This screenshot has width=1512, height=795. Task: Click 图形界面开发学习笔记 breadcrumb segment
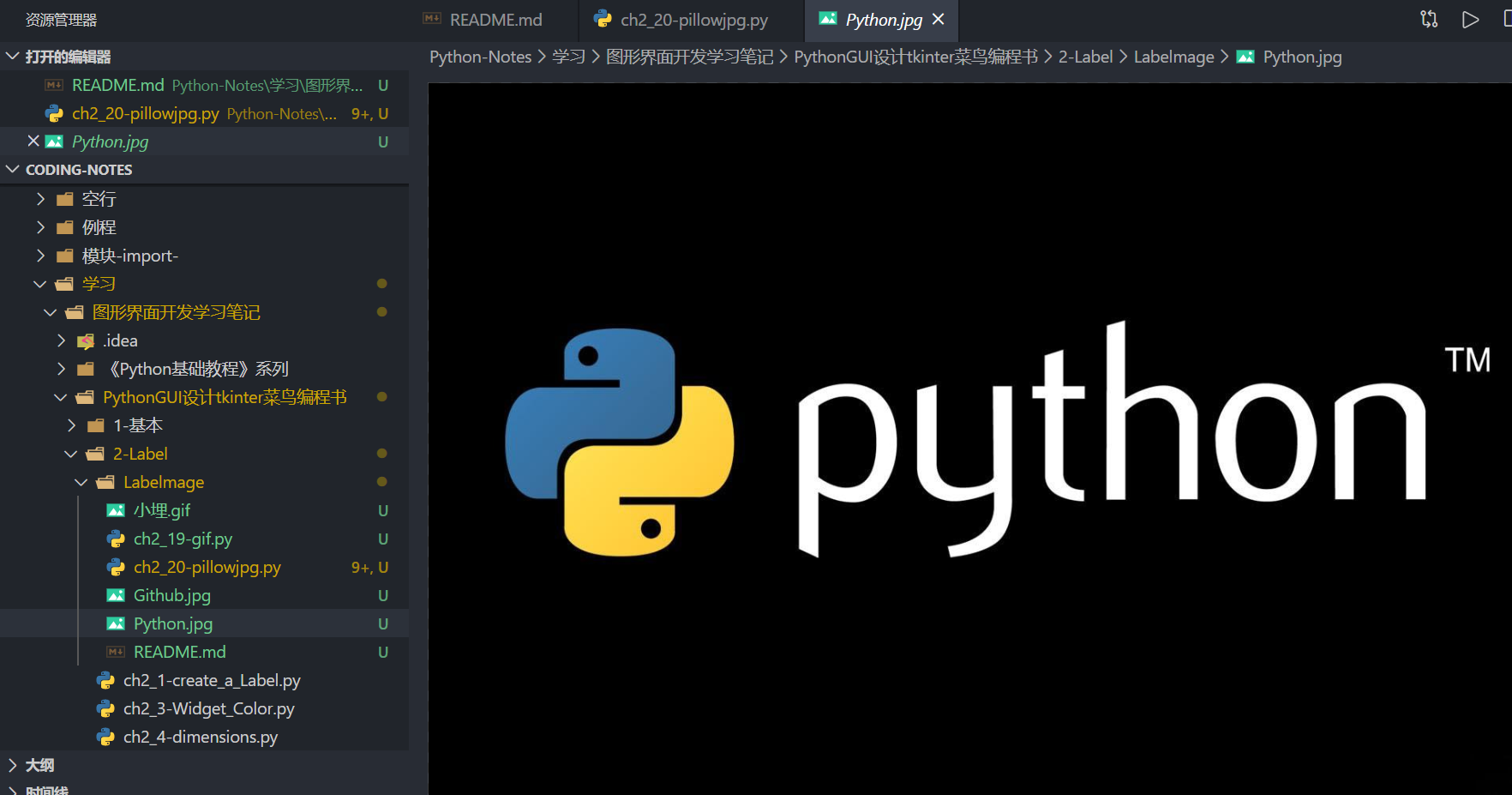point(689,57)
